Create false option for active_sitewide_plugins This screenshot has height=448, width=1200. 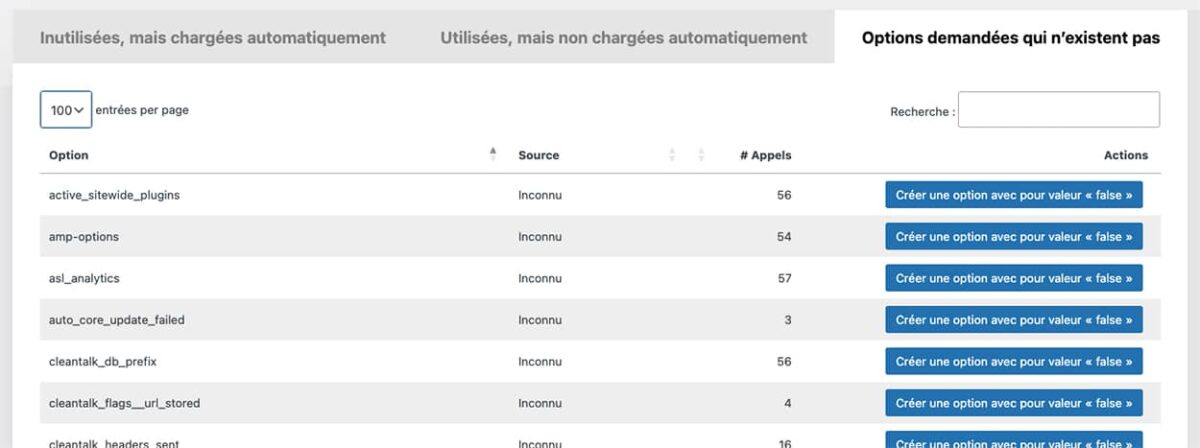pos(1014,195)
